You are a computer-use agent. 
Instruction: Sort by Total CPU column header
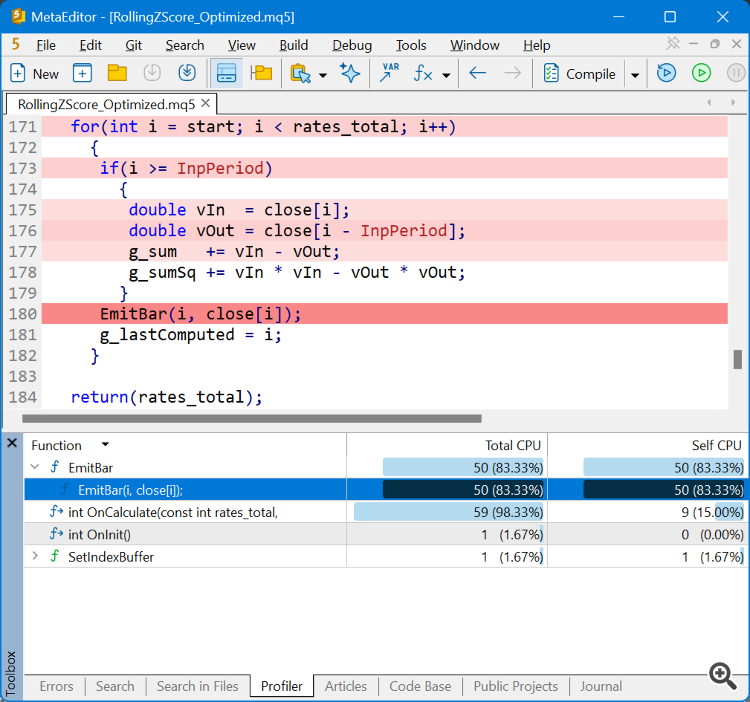pos(513,445)
